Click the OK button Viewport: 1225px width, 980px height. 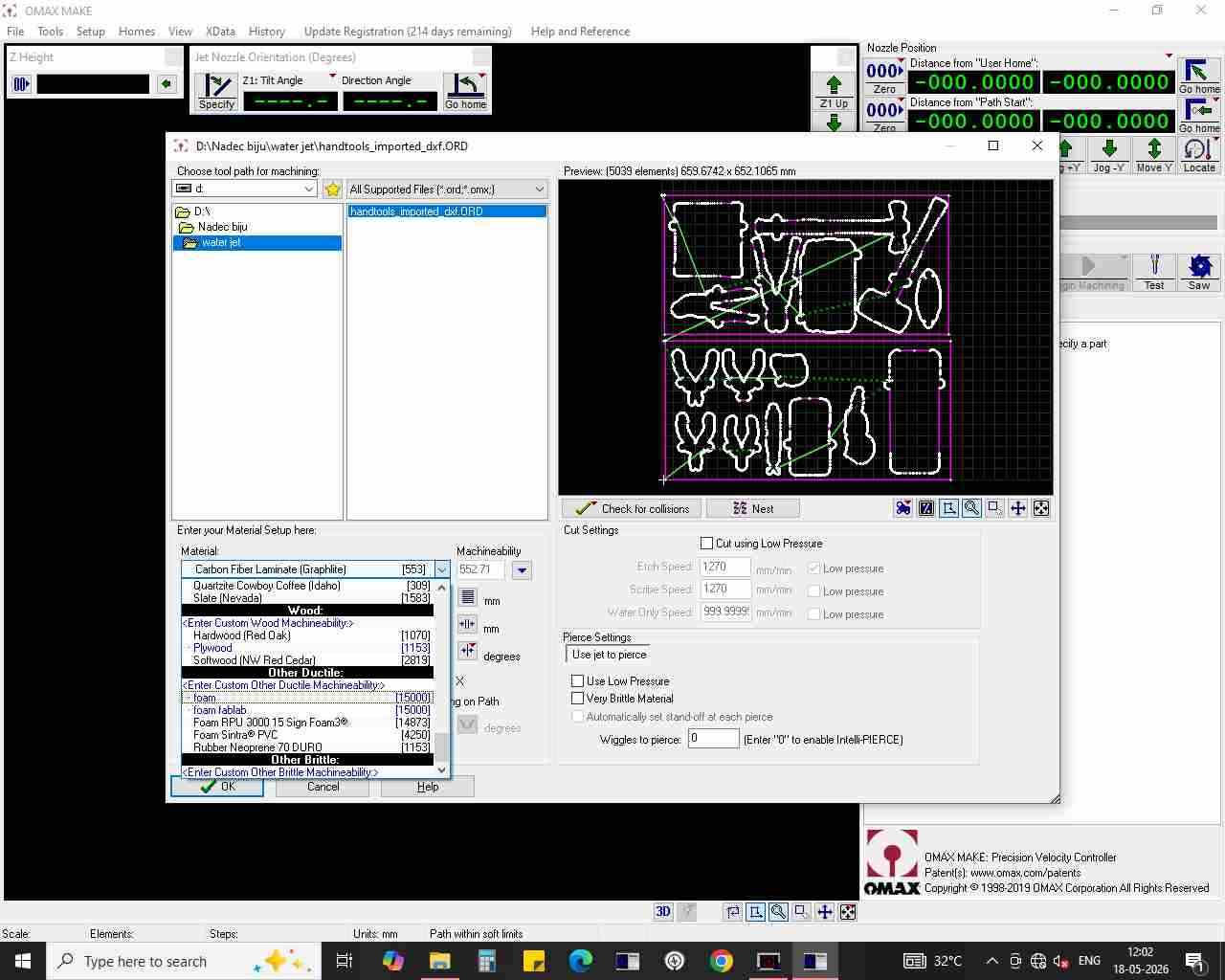pyautogui.click(x=217, y=787)
